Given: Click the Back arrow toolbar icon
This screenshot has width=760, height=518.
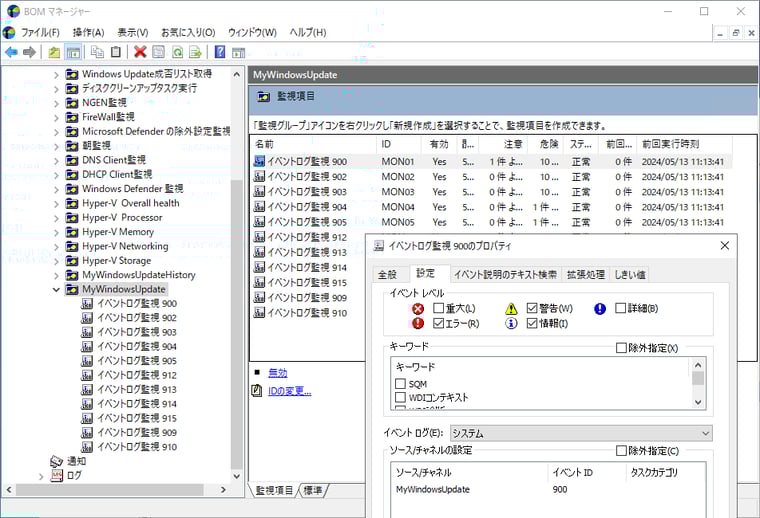Looking at the screenshot, I should tap(12, 52).
